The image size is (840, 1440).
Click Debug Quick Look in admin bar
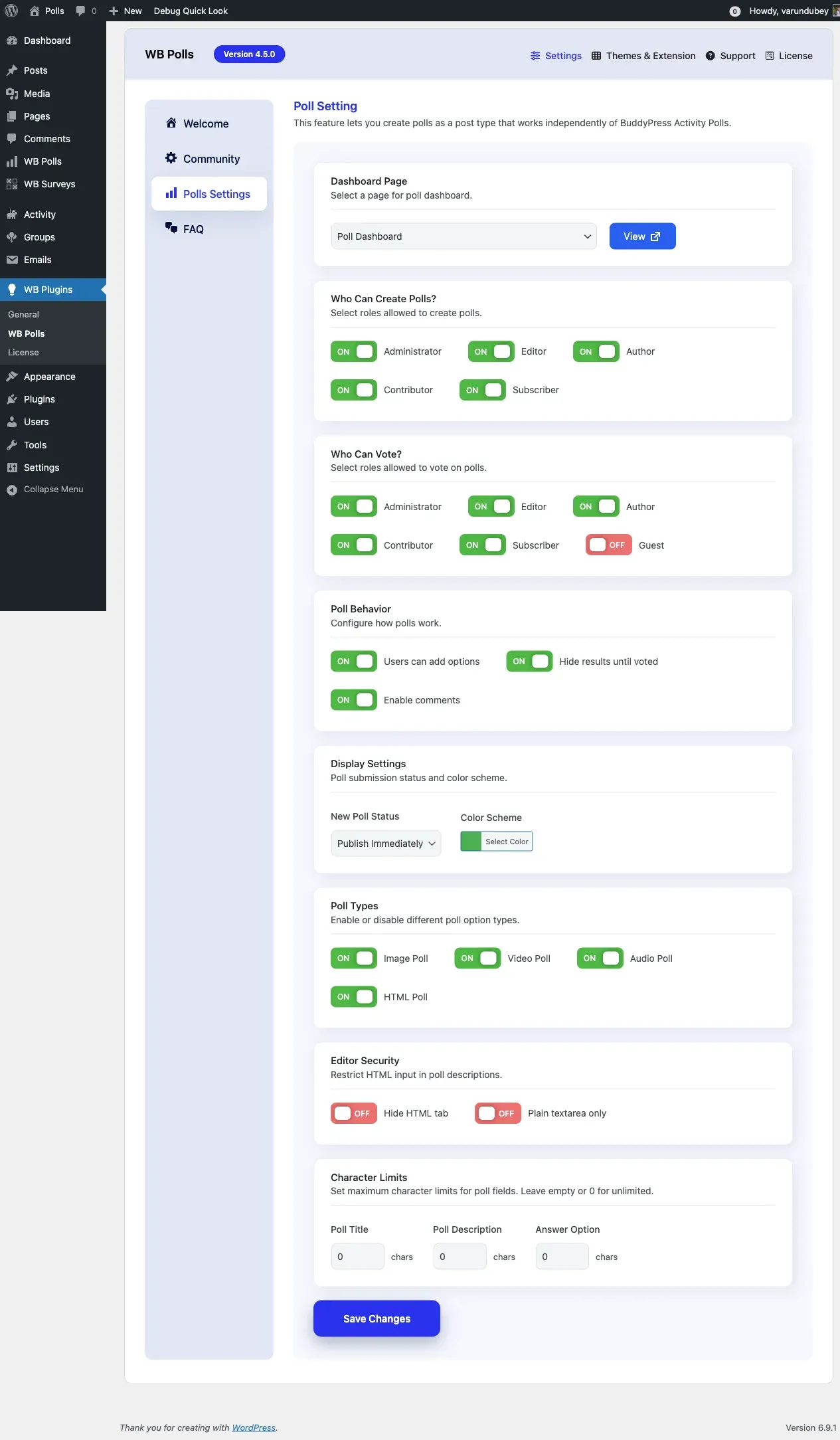coord(191,11)
